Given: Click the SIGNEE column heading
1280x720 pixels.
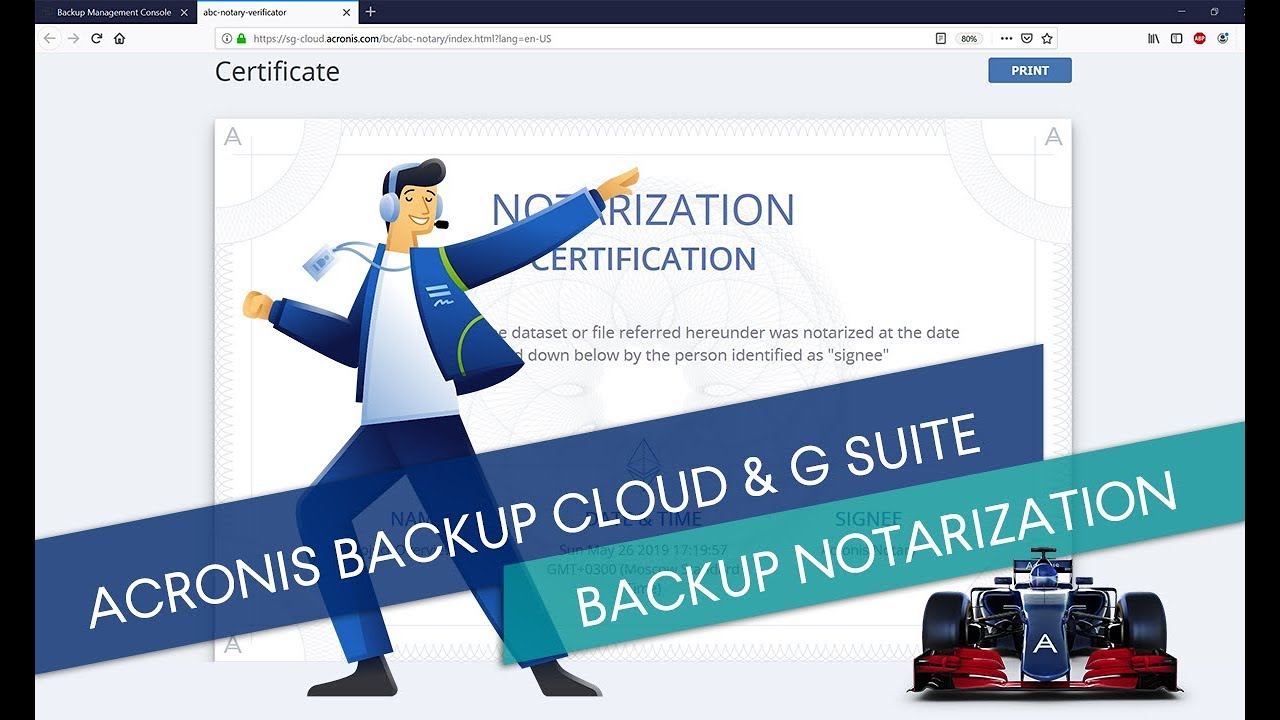Looking at the screenshot, I should (x=868, y=518).
